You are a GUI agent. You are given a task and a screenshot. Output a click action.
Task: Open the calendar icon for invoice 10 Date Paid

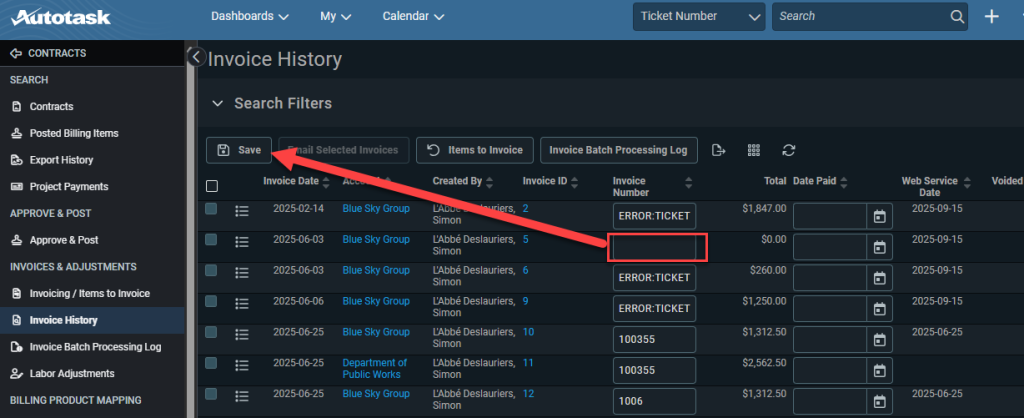(x=879, y=340)
